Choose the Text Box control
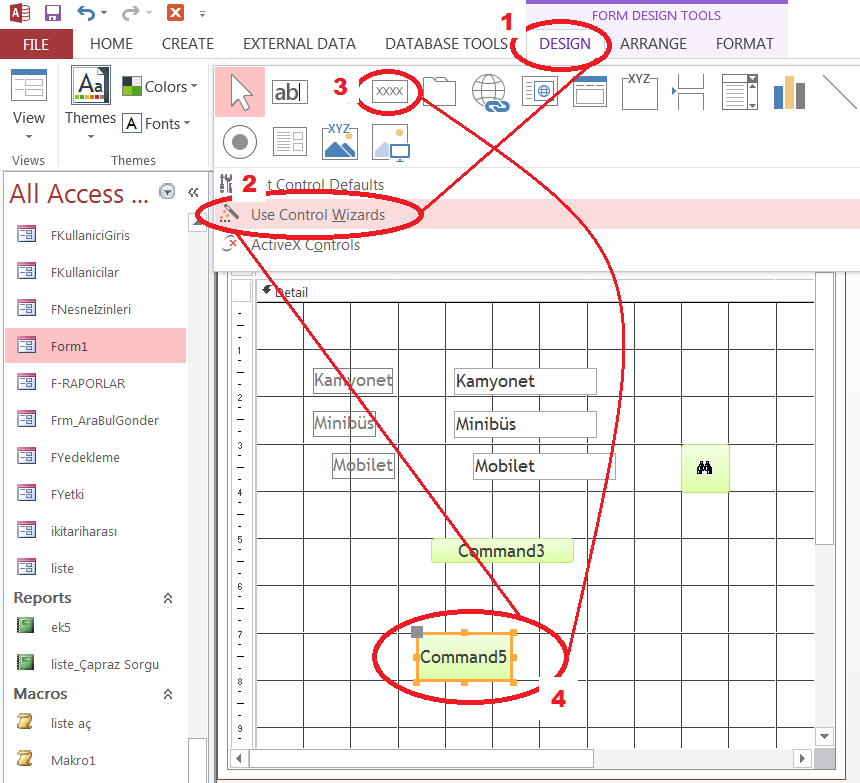The width and height of the screenshot is (860, 783). (x=290, y=92)
